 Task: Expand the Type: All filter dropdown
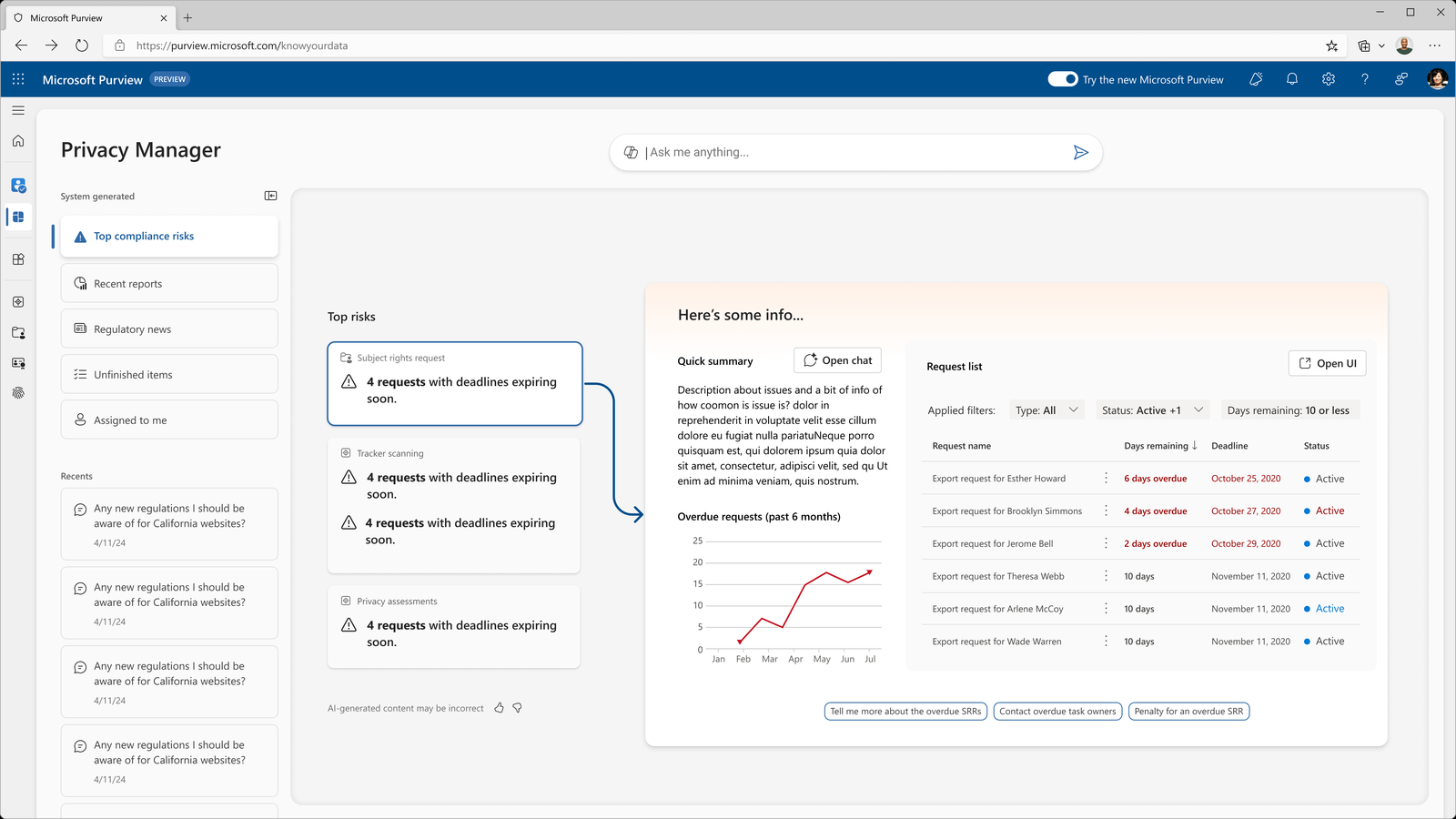1046,410
